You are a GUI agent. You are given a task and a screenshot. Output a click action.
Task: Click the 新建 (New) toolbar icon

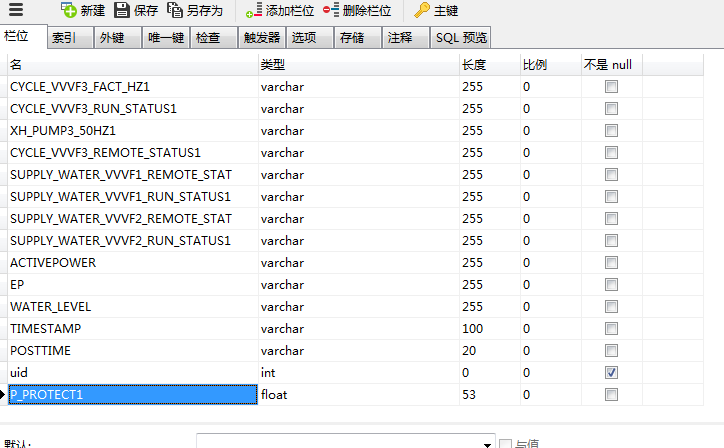69,11
